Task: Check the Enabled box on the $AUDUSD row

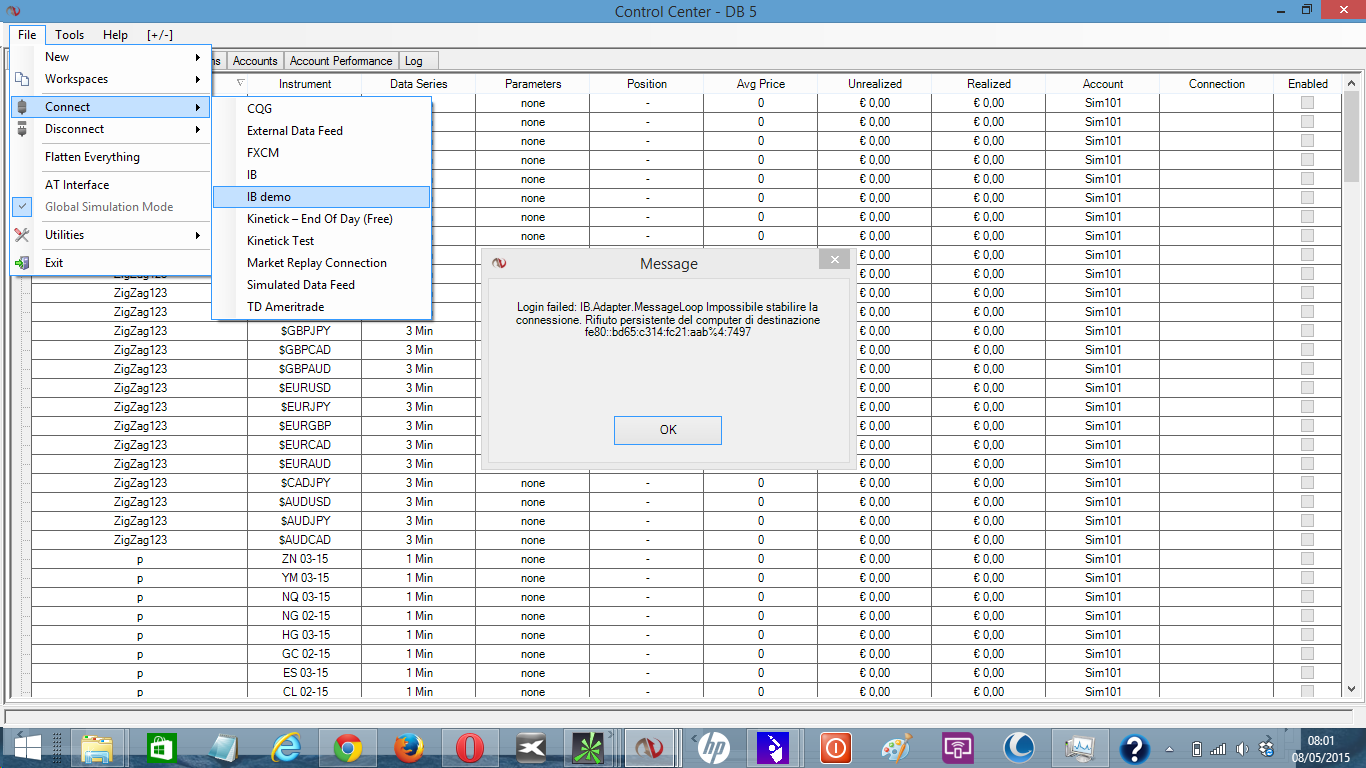Action: (1307, 502)
